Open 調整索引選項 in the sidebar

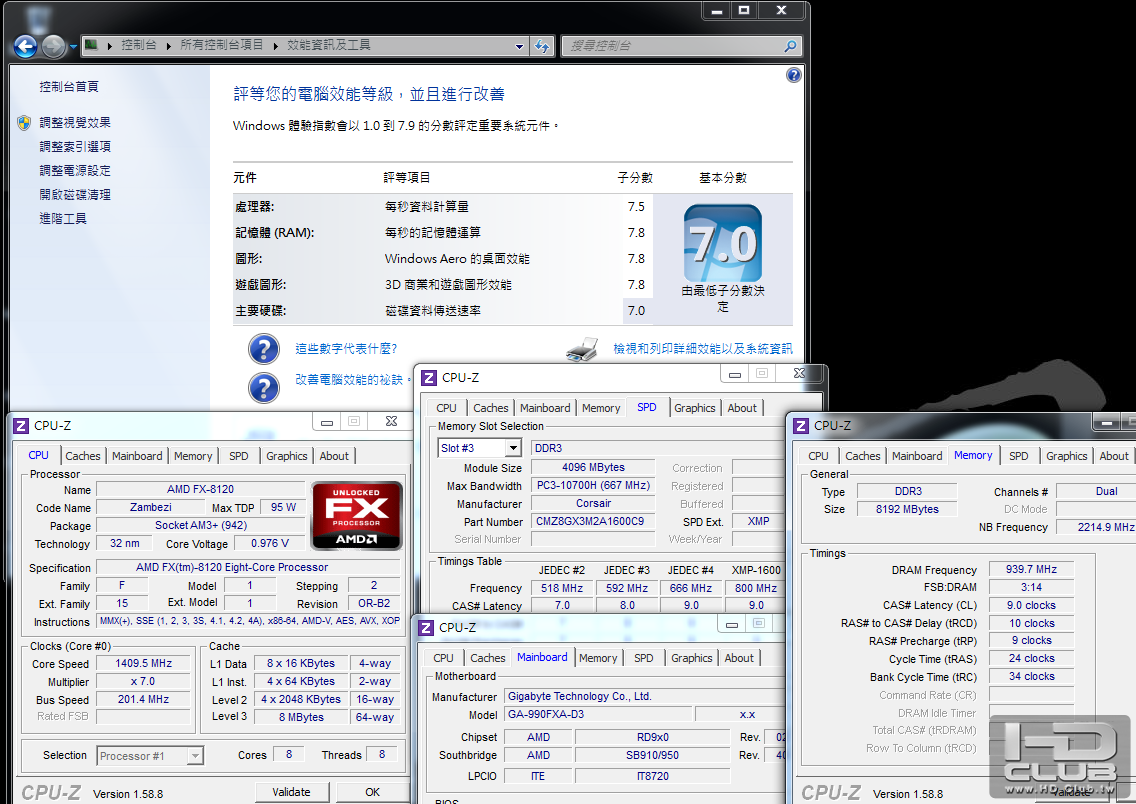point(75,146)
